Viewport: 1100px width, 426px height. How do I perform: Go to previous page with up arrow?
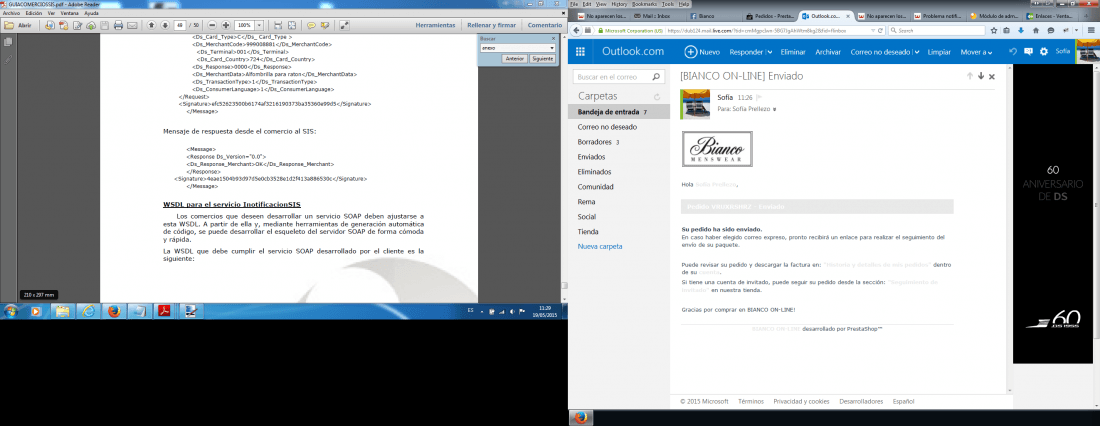click(x=152, y=25)
